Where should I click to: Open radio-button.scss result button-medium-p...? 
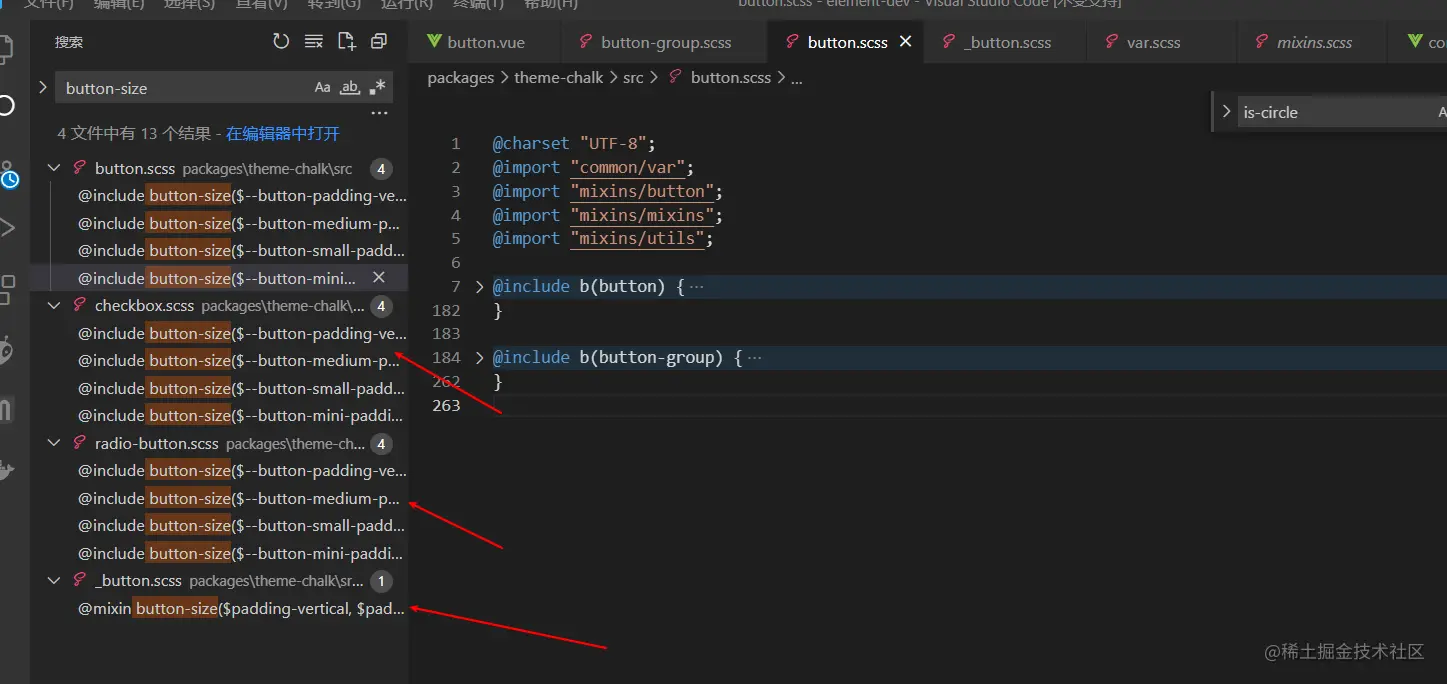(x=239, y=498)
